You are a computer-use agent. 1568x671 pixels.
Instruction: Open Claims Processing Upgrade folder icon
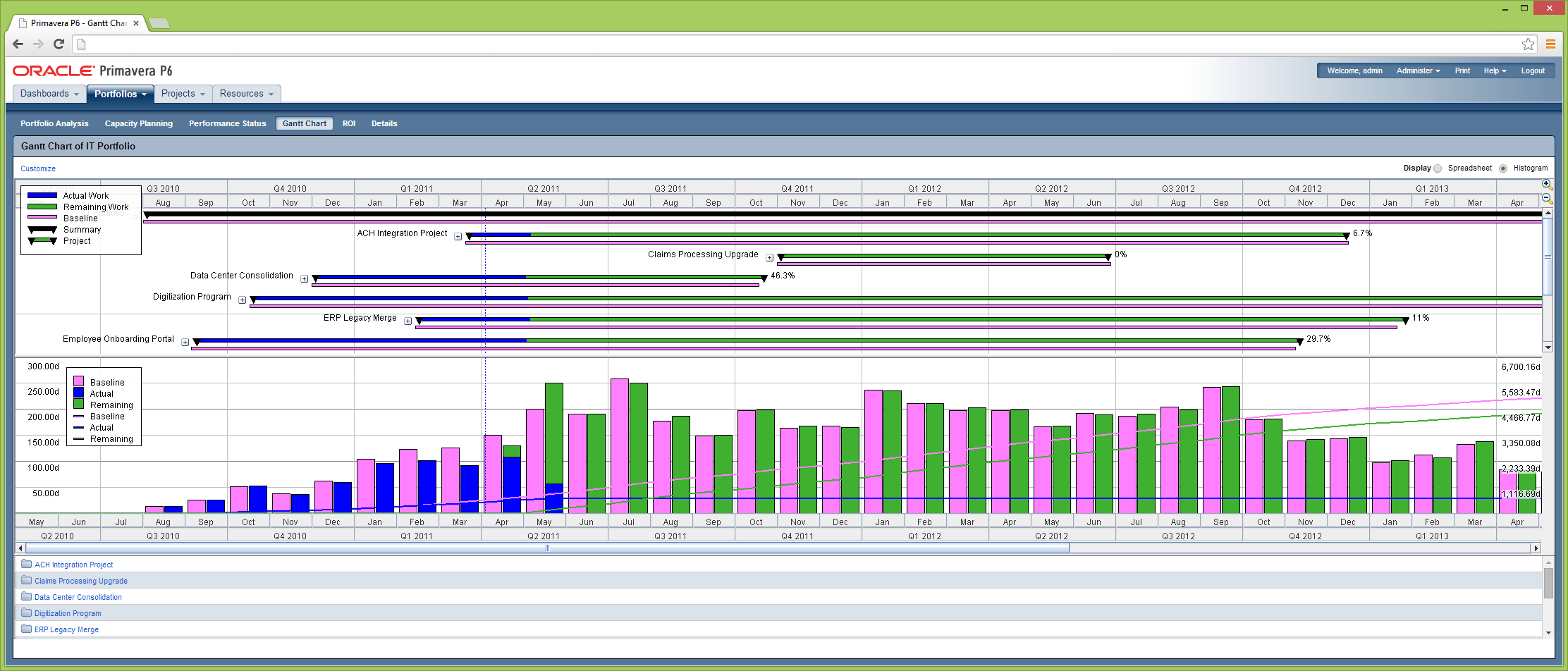point(27,580)
